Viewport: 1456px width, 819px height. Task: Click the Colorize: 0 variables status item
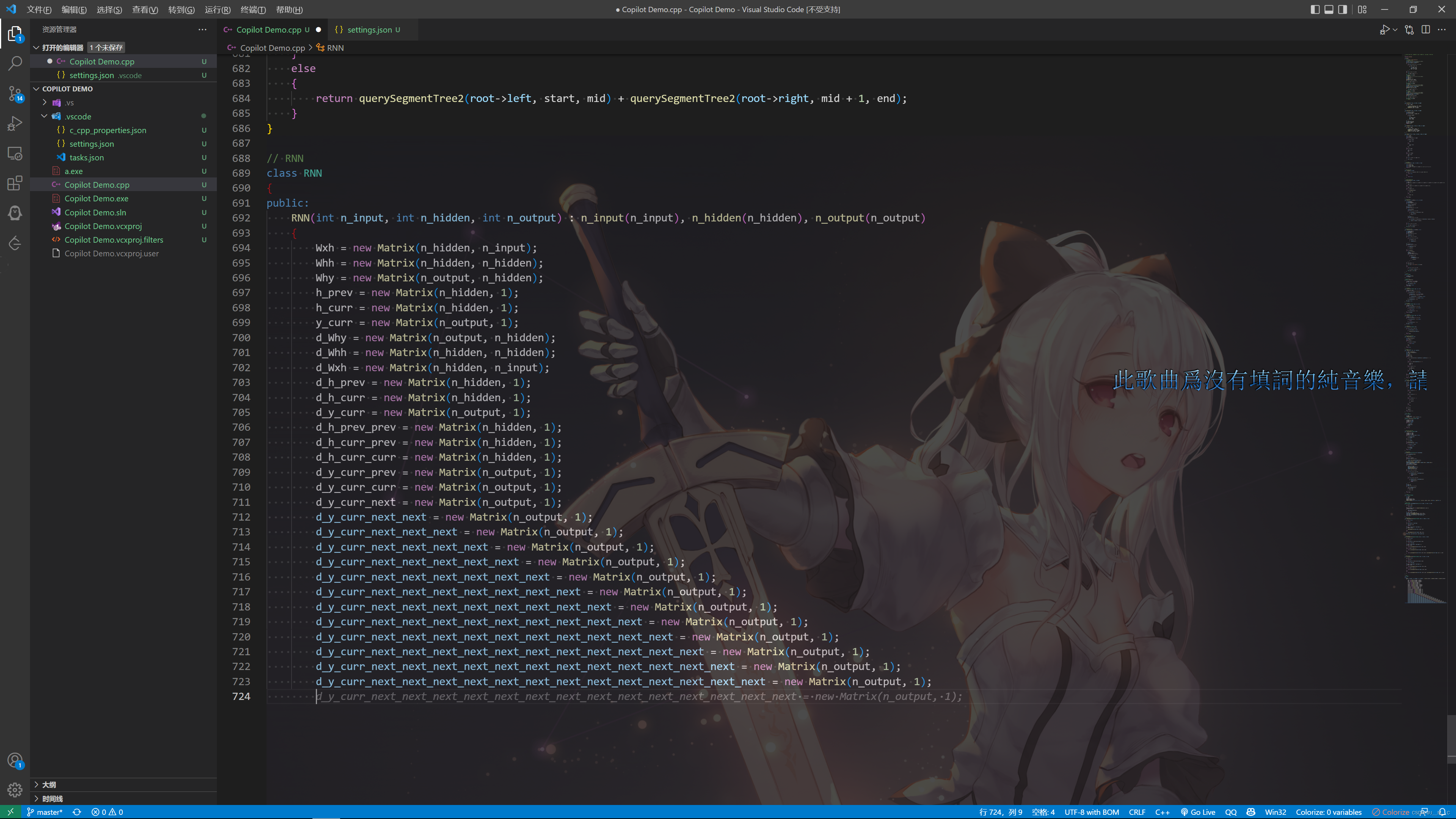click(1328, 812)
